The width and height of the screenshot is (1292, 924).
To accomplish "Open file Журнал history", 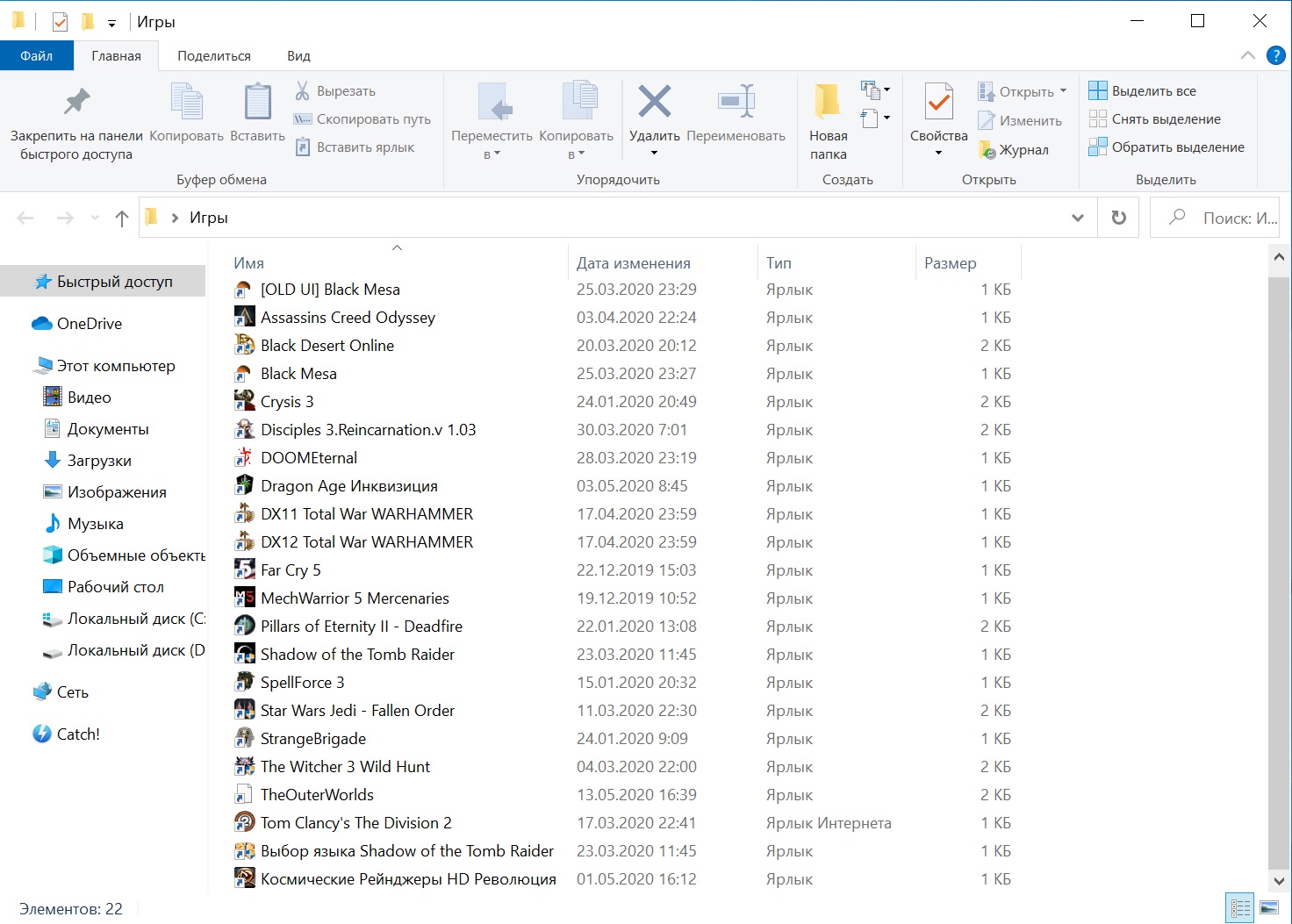I will (1013, 150).
